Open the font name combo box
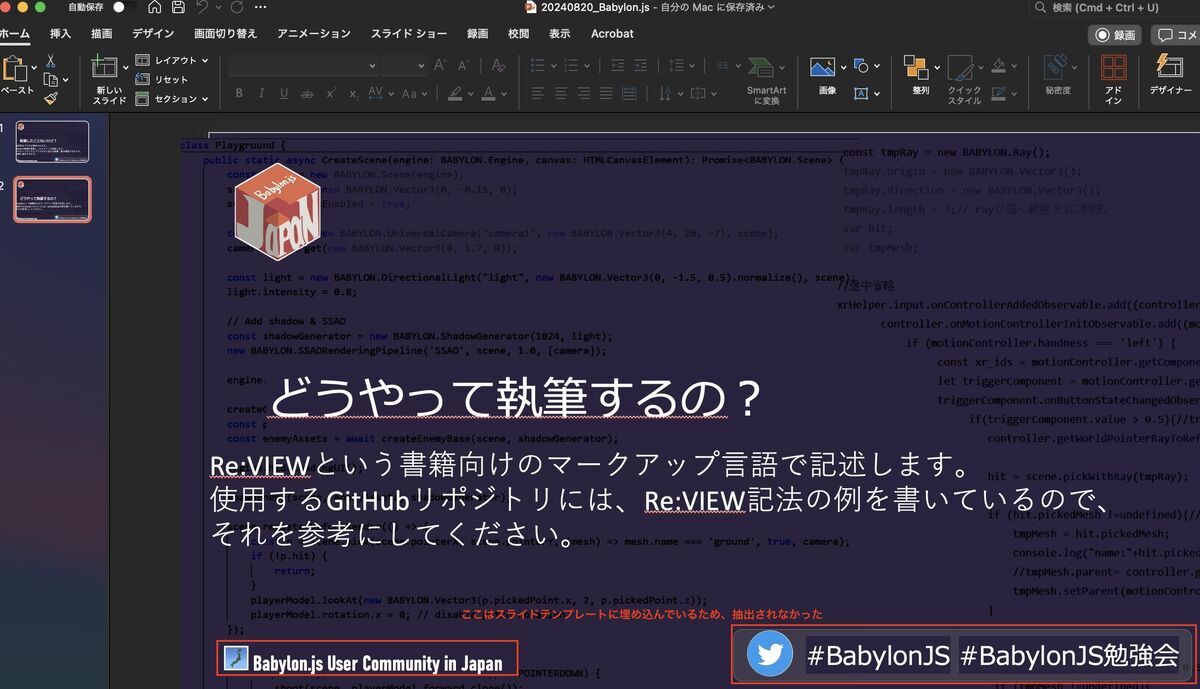1200x689 pixels. [303, 65]
